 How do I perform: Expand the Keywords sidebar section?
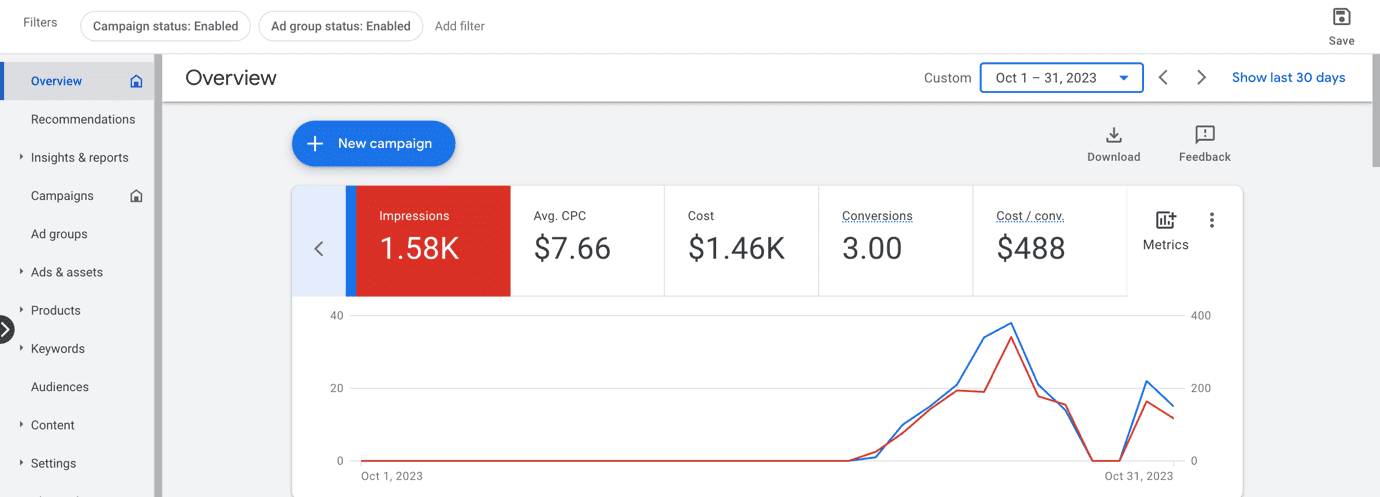(x=57, y=349)
